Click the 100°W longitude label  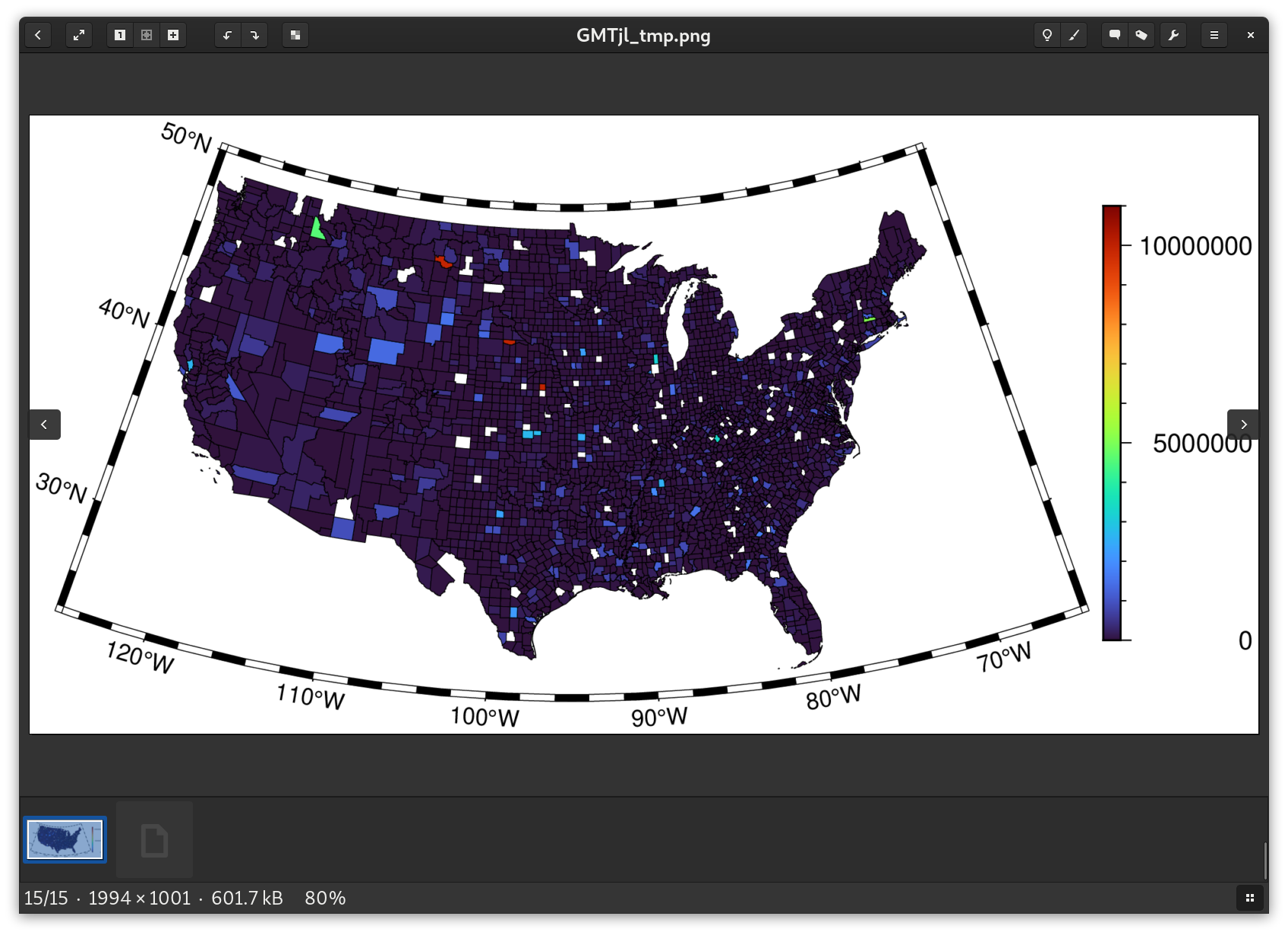[485, 716]
